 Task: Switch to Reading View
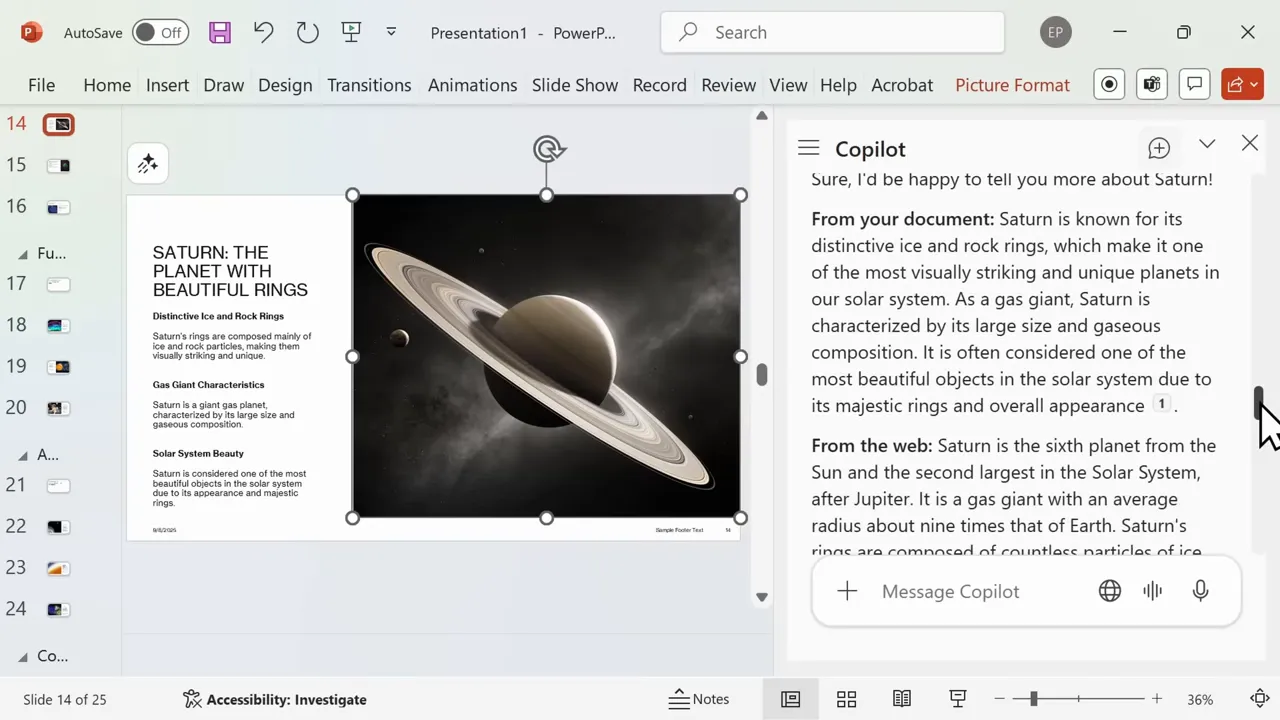coord(902,699)
